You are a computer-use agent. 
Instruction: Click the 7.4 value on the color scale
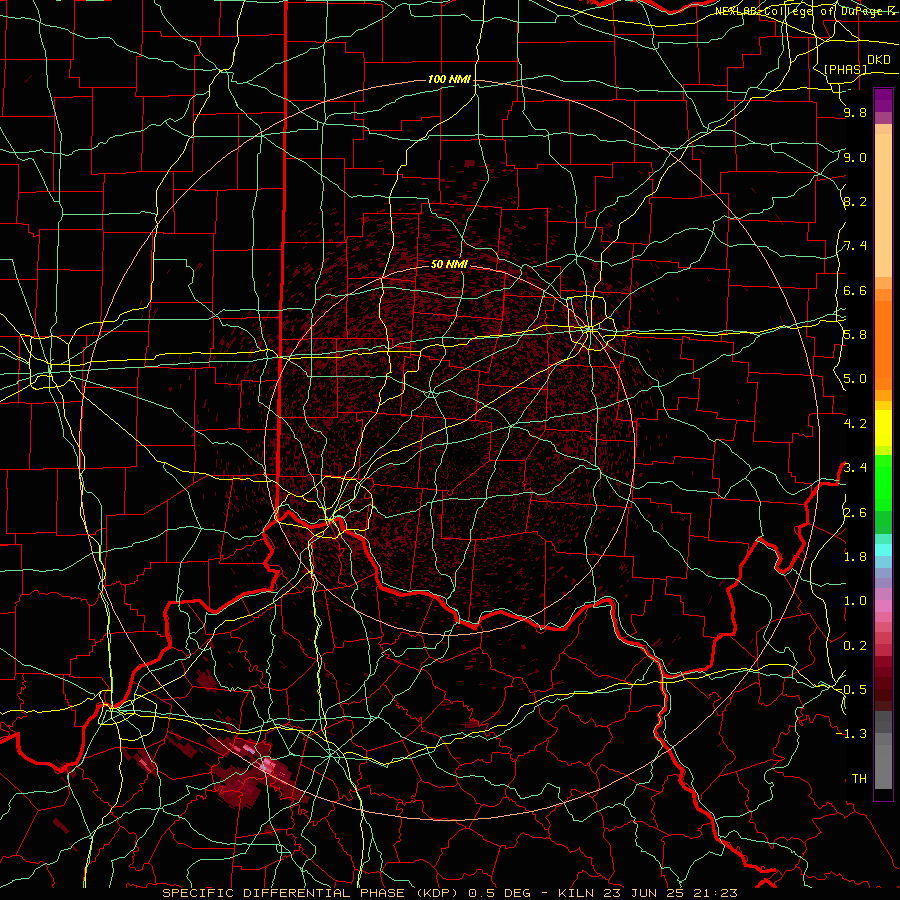tap(855, 246)
